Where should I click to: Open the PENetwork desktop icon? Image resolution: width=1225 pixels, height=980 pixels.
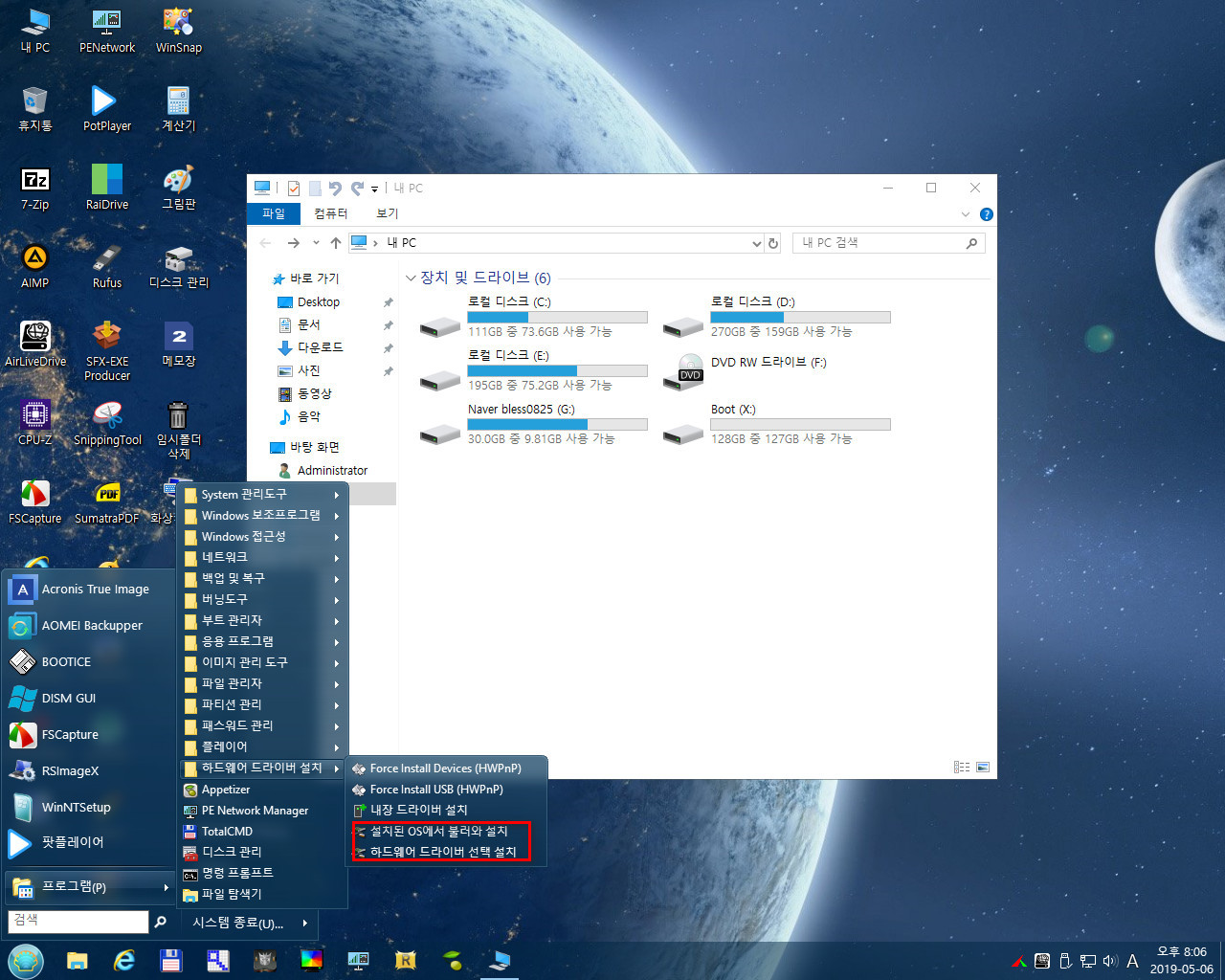click(106, 32)
